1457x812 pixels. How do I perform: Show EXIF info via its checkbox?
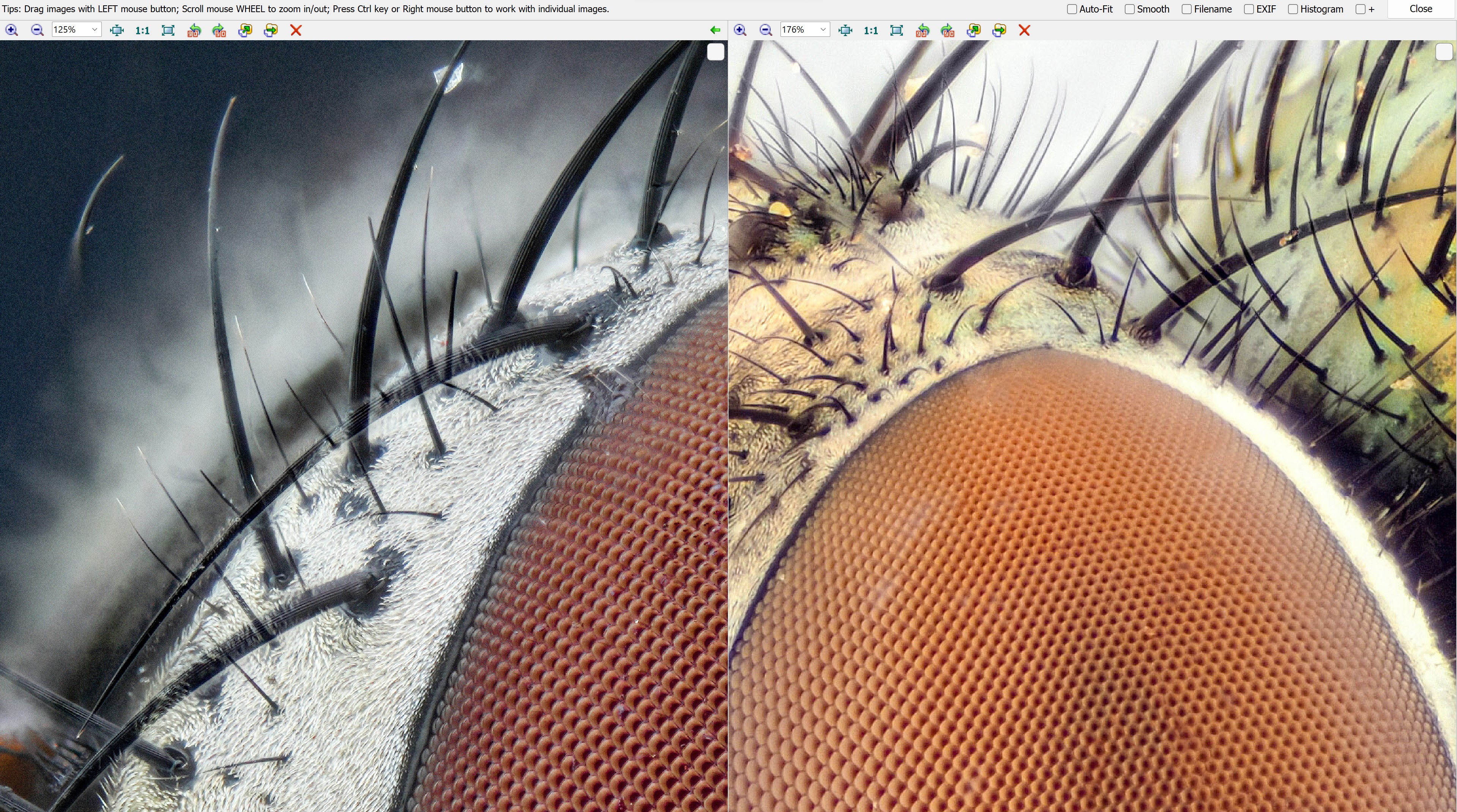(x=1249, y=9)
